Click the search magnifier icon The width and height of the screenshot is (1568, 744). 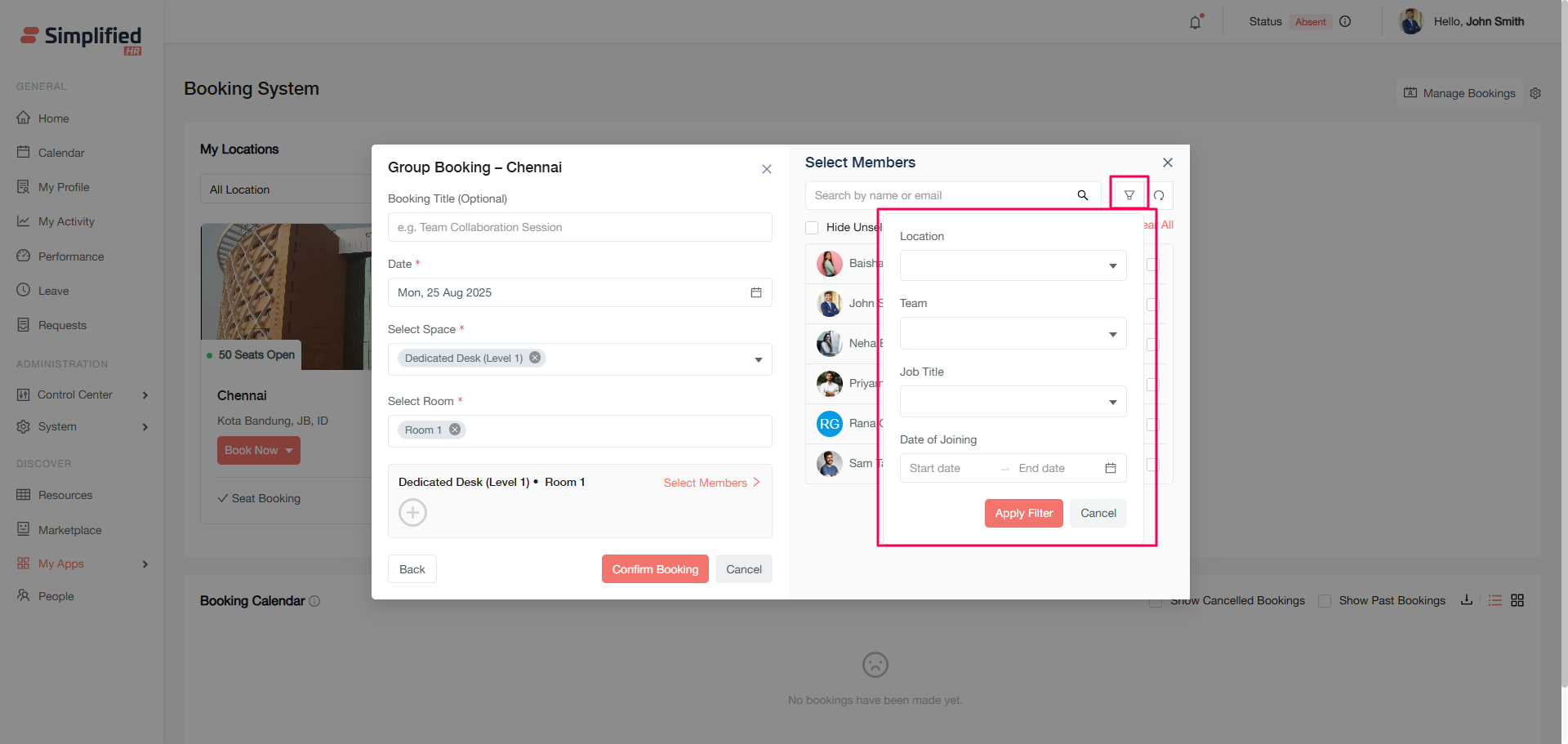click(x=1082, y=195)
